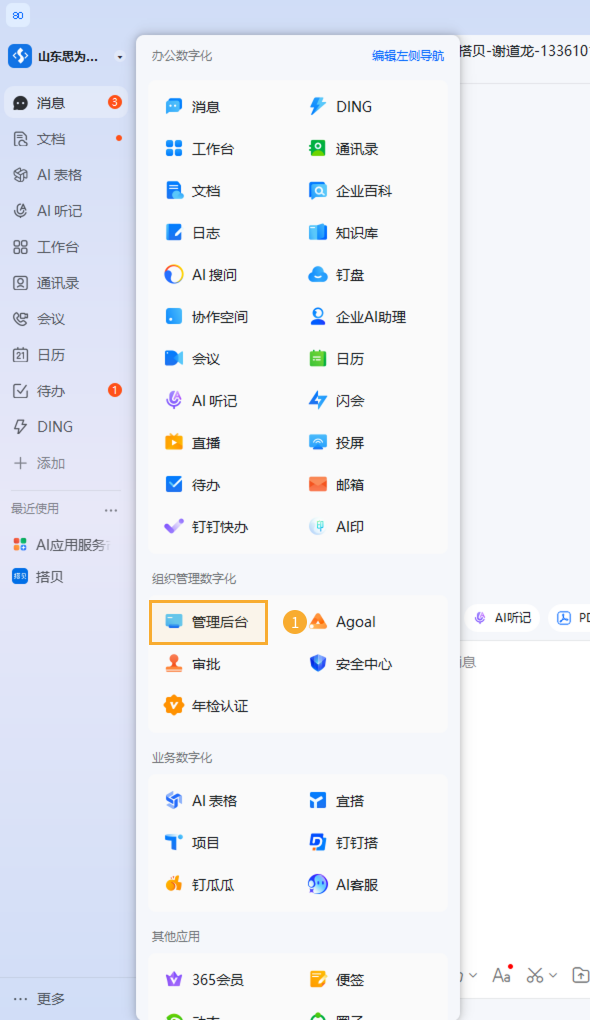This screenshot has width=590, height=1020.
Task: Open 企业百科 app
Action: click(350, 191)
